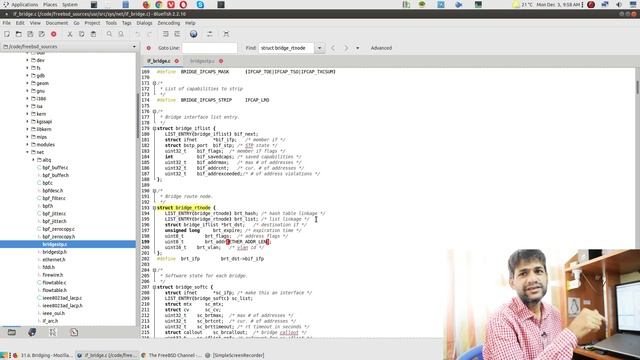Click the Save file toolbar icon
640x360 pixels.
click(30, 34)
